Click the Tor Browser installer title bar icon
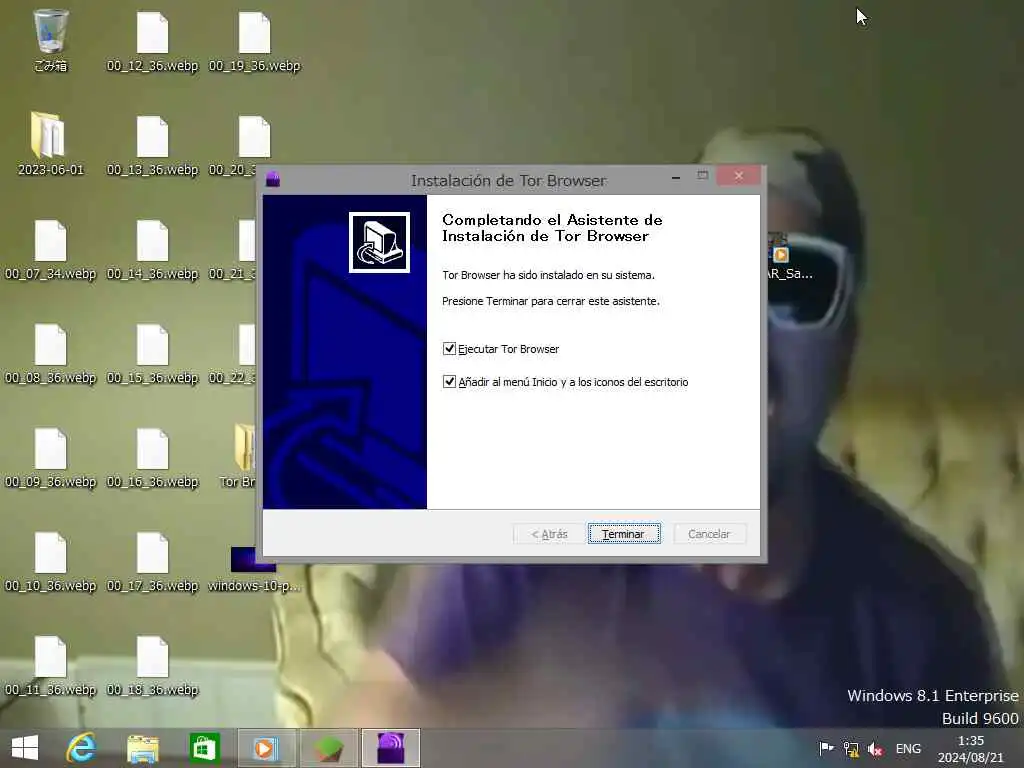 (273, 179)
